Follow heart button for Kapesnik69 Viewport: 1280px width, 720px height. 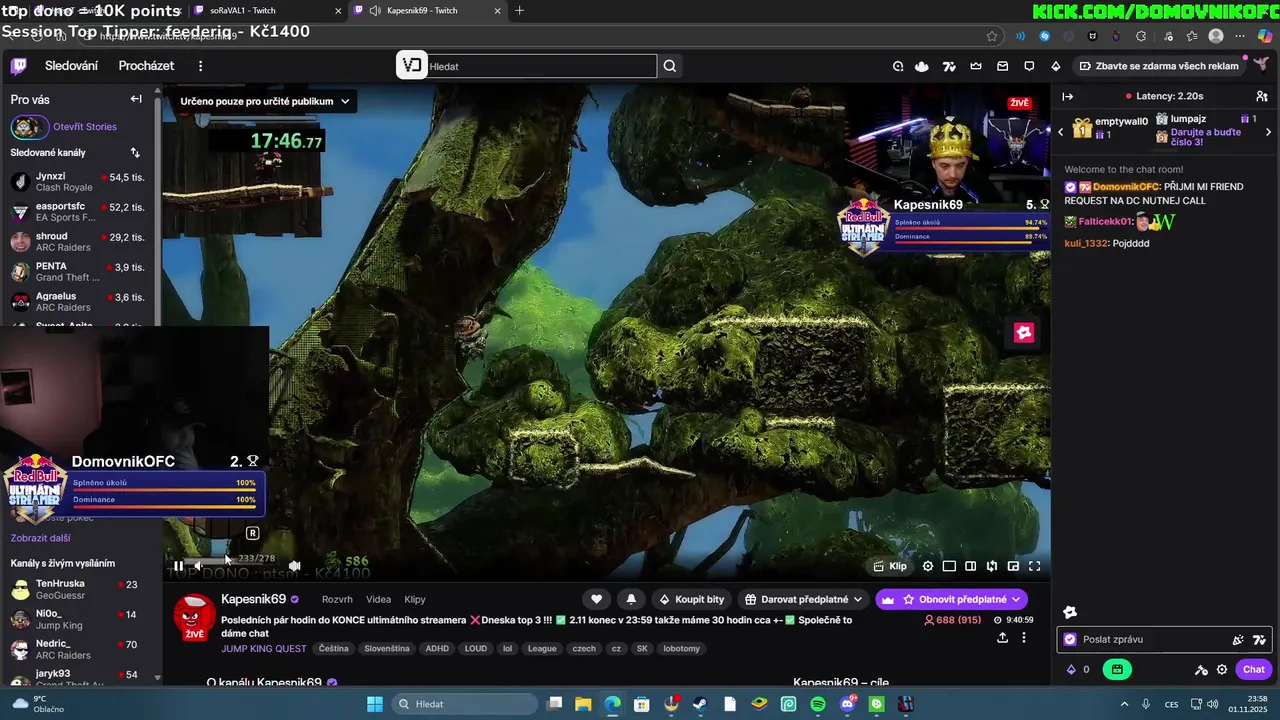[597, 599]
